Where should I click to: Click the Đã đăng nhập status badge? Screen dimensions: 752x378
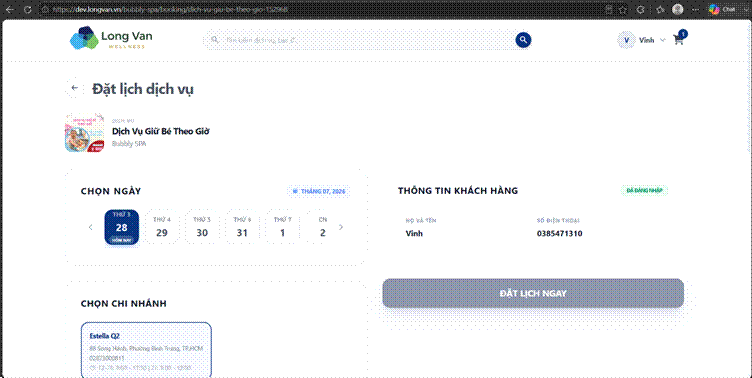point(644,190)
